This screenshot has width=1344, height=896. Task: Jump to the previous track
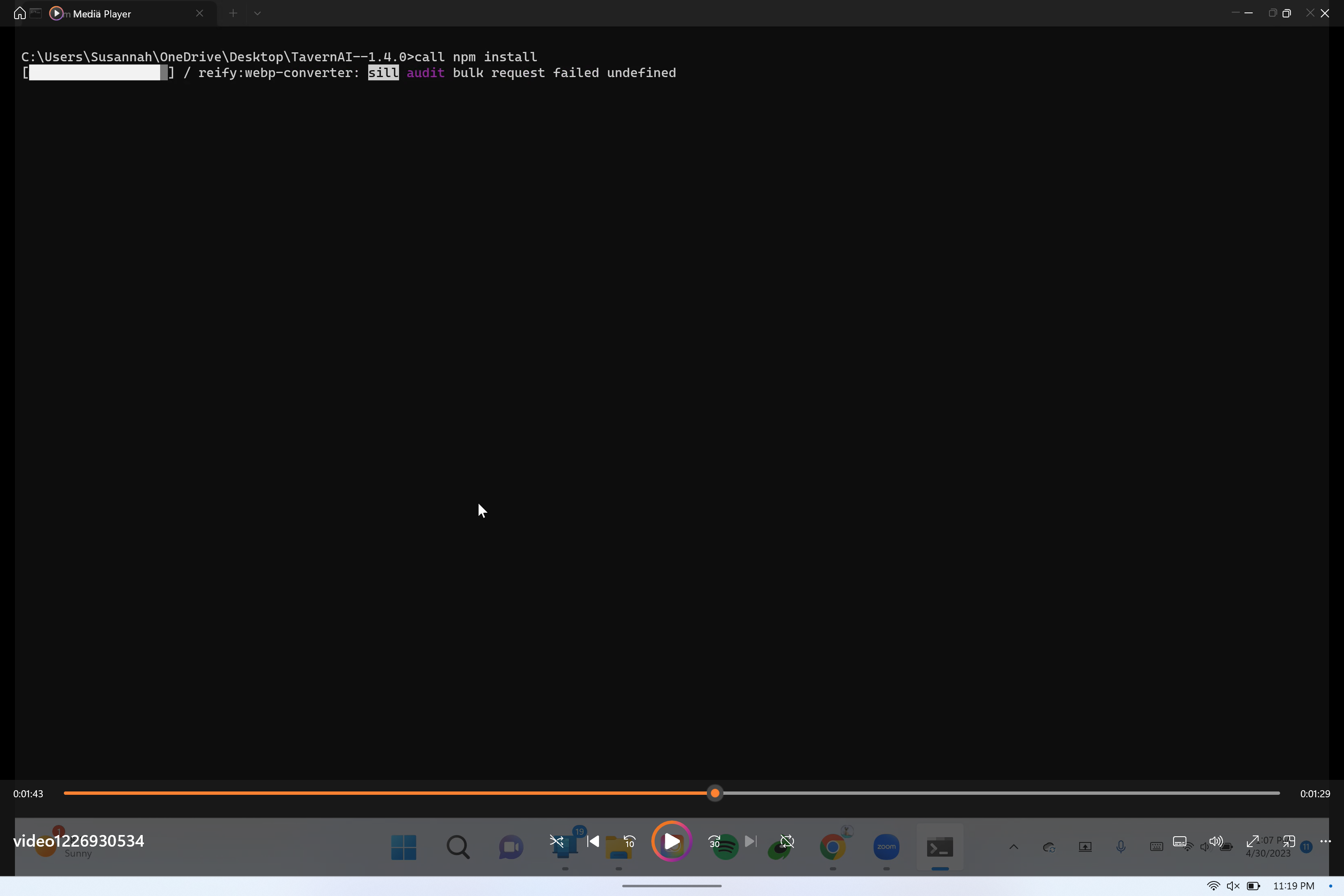[593, 841]
